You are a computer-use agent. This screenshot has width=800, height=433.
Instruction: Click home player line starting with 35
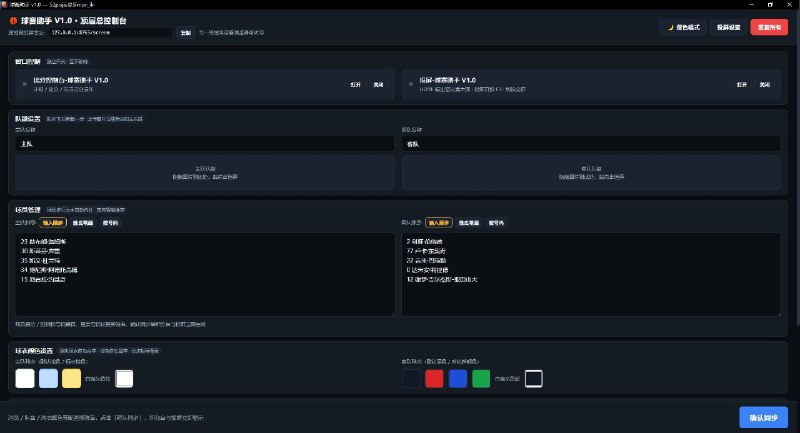40,261
